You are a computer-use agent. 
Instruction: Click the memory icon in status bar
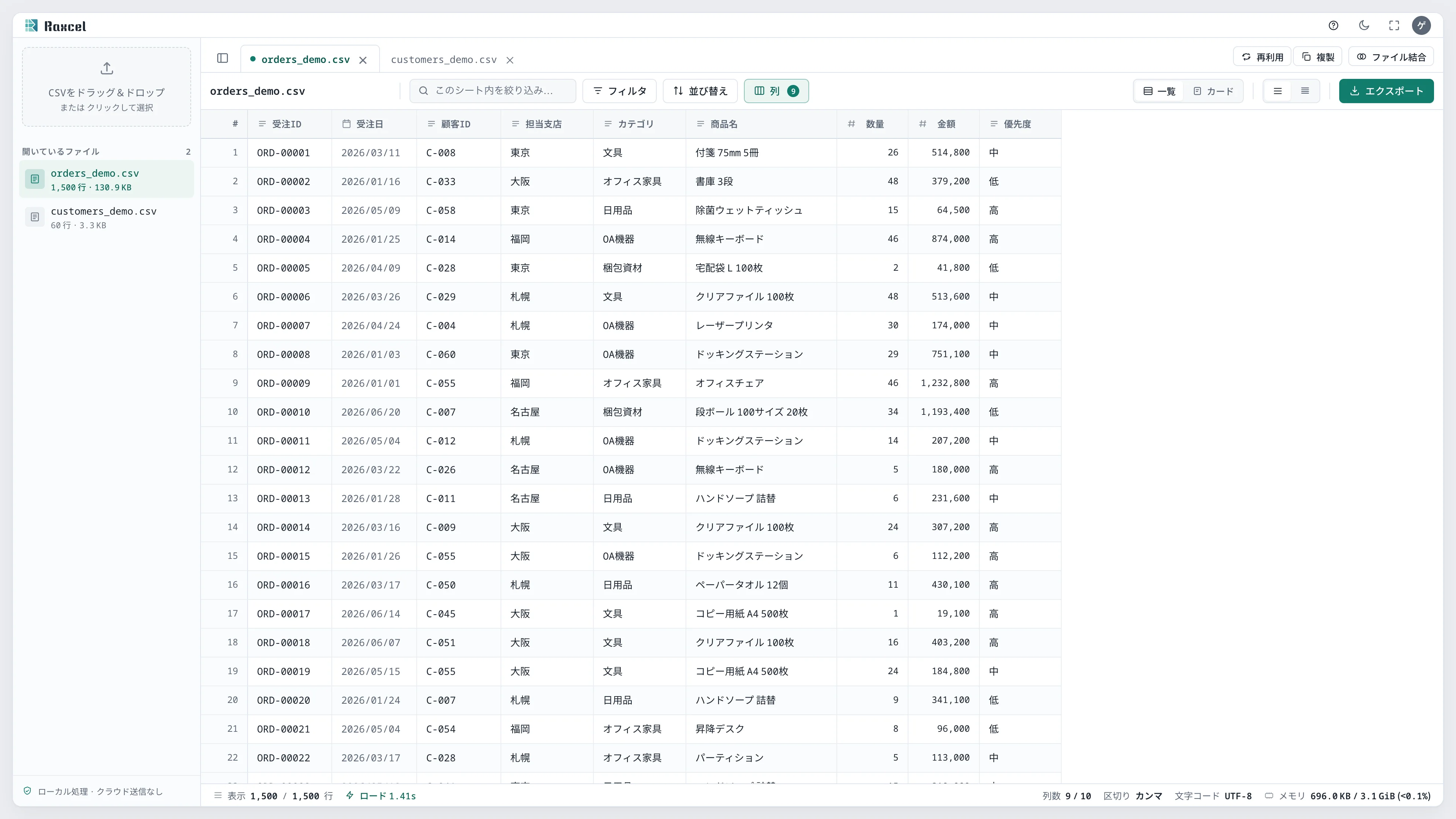(x=1269, y=796)
